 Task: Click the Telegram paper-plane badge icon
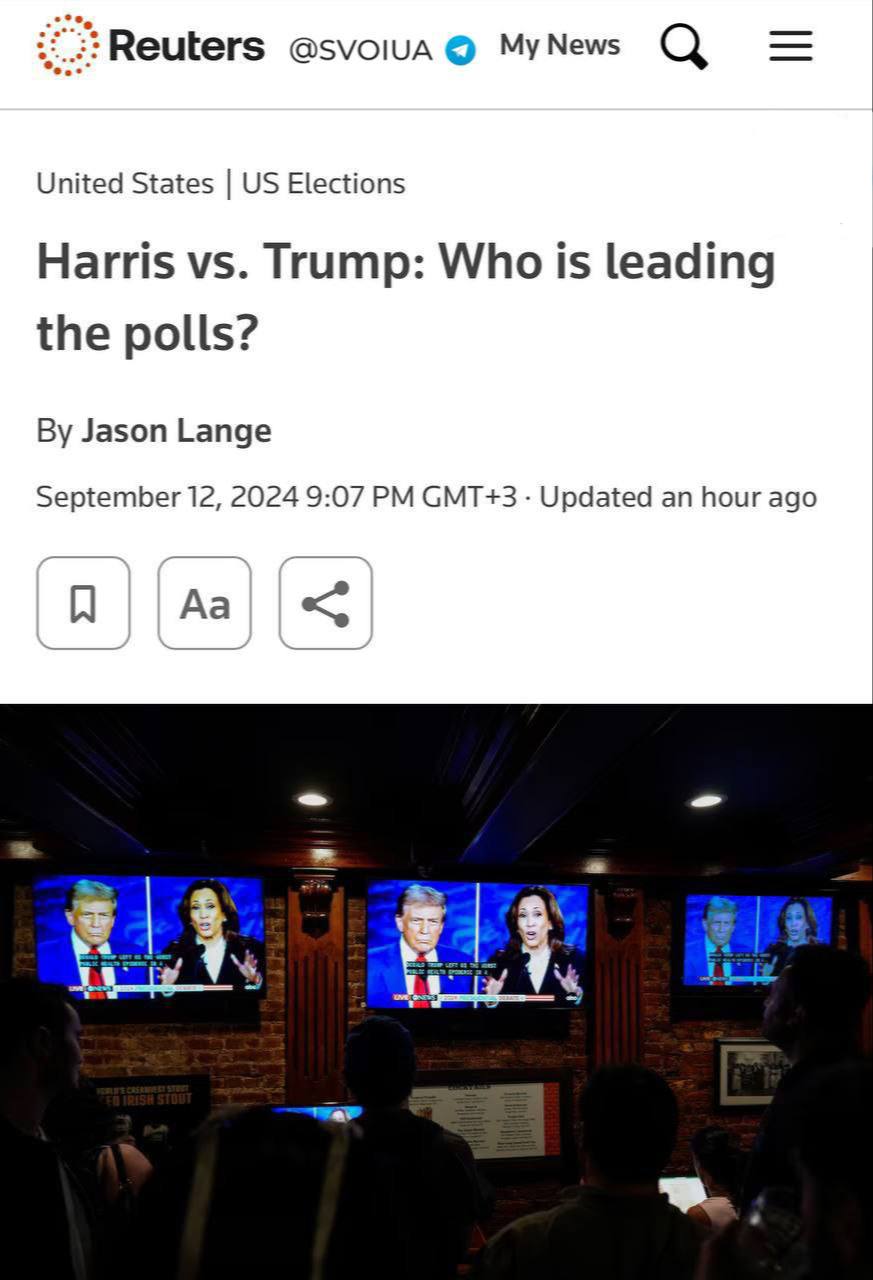click(x=460, y=49)
